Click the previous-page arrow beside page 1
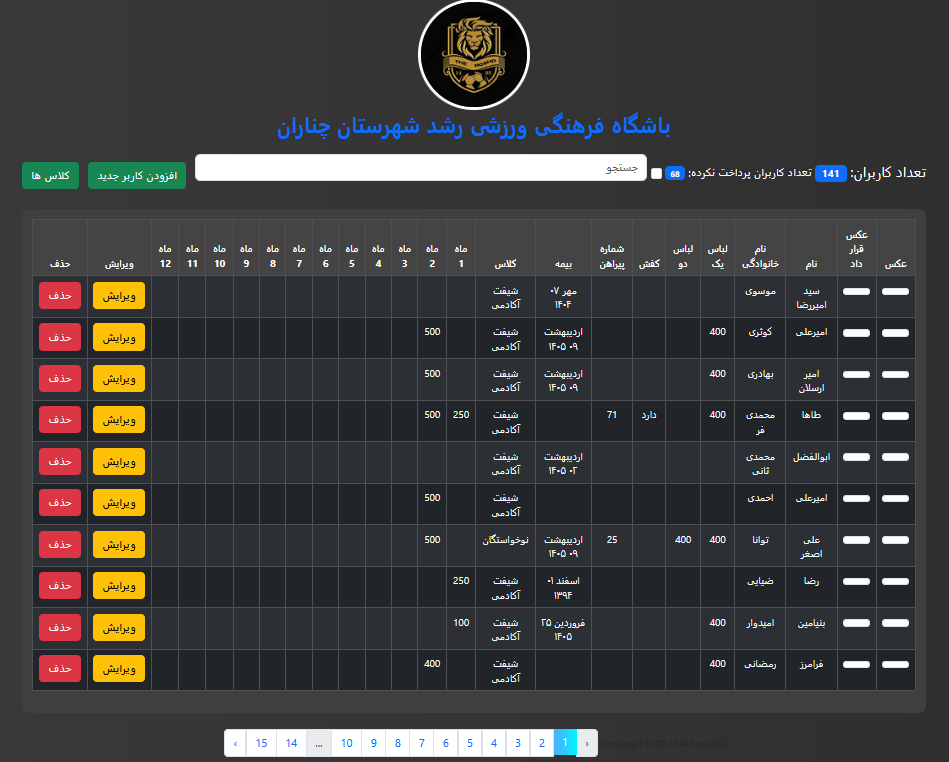Viewport: 949px width, 762px height. 588,743
